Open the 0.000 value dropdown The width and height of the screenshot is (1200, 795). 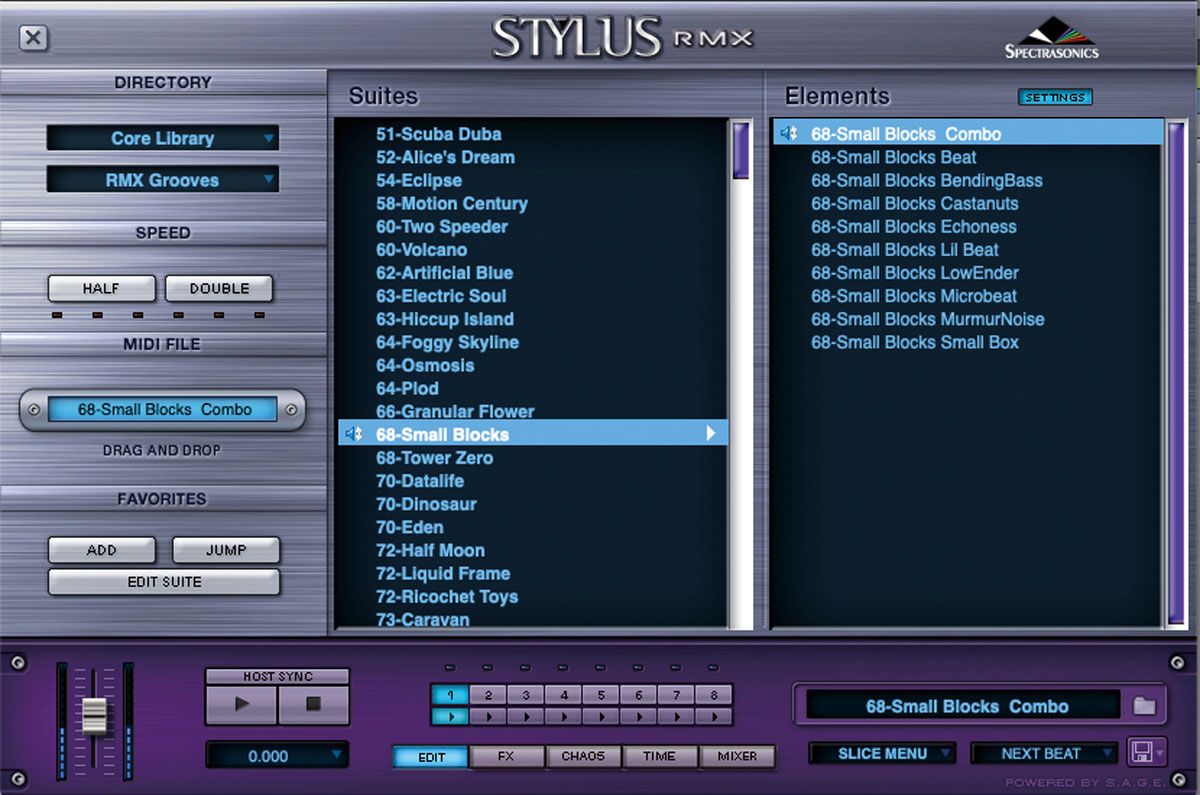point(277,756)
